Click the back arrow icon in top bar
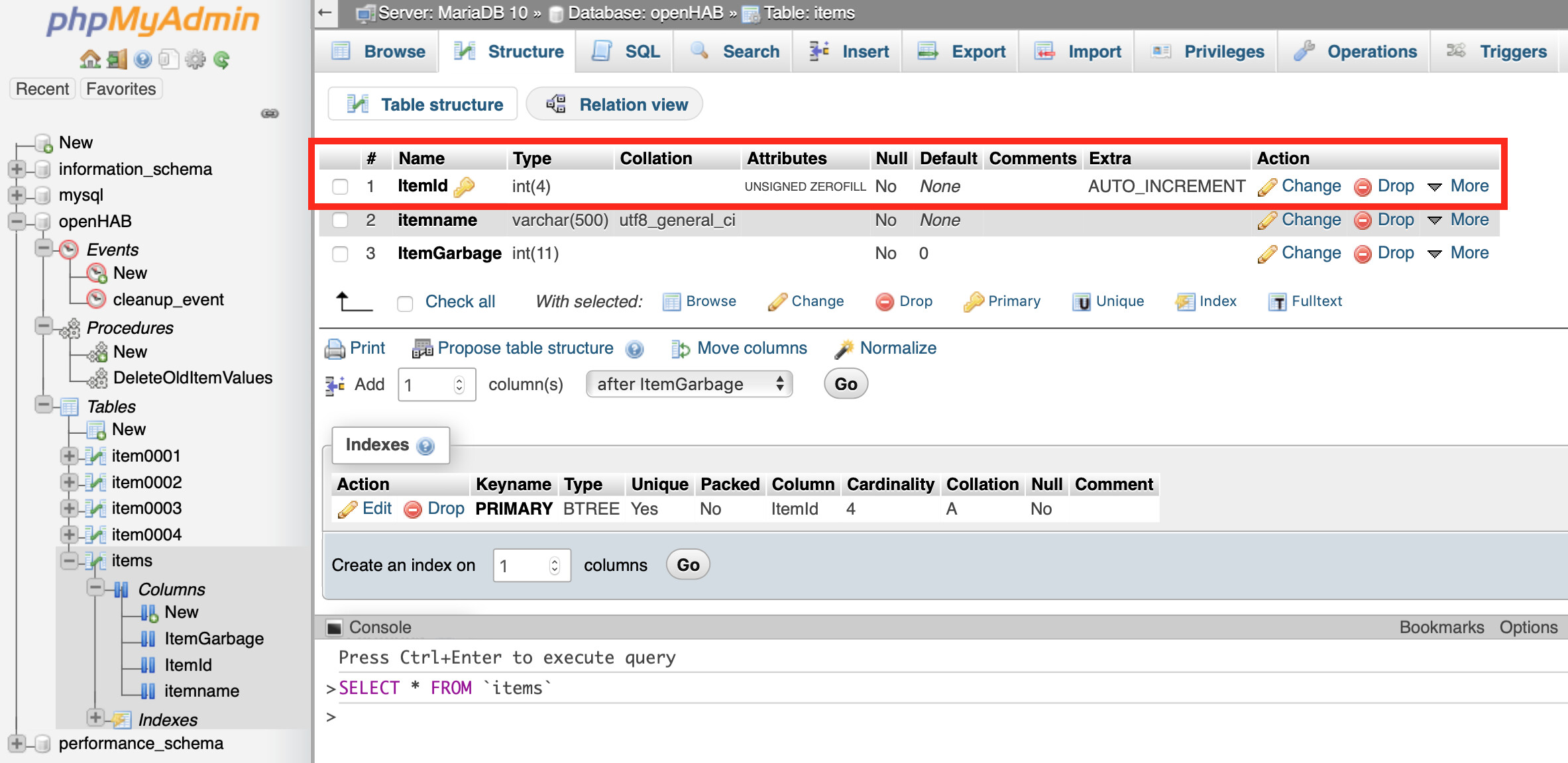 (325, 13)
